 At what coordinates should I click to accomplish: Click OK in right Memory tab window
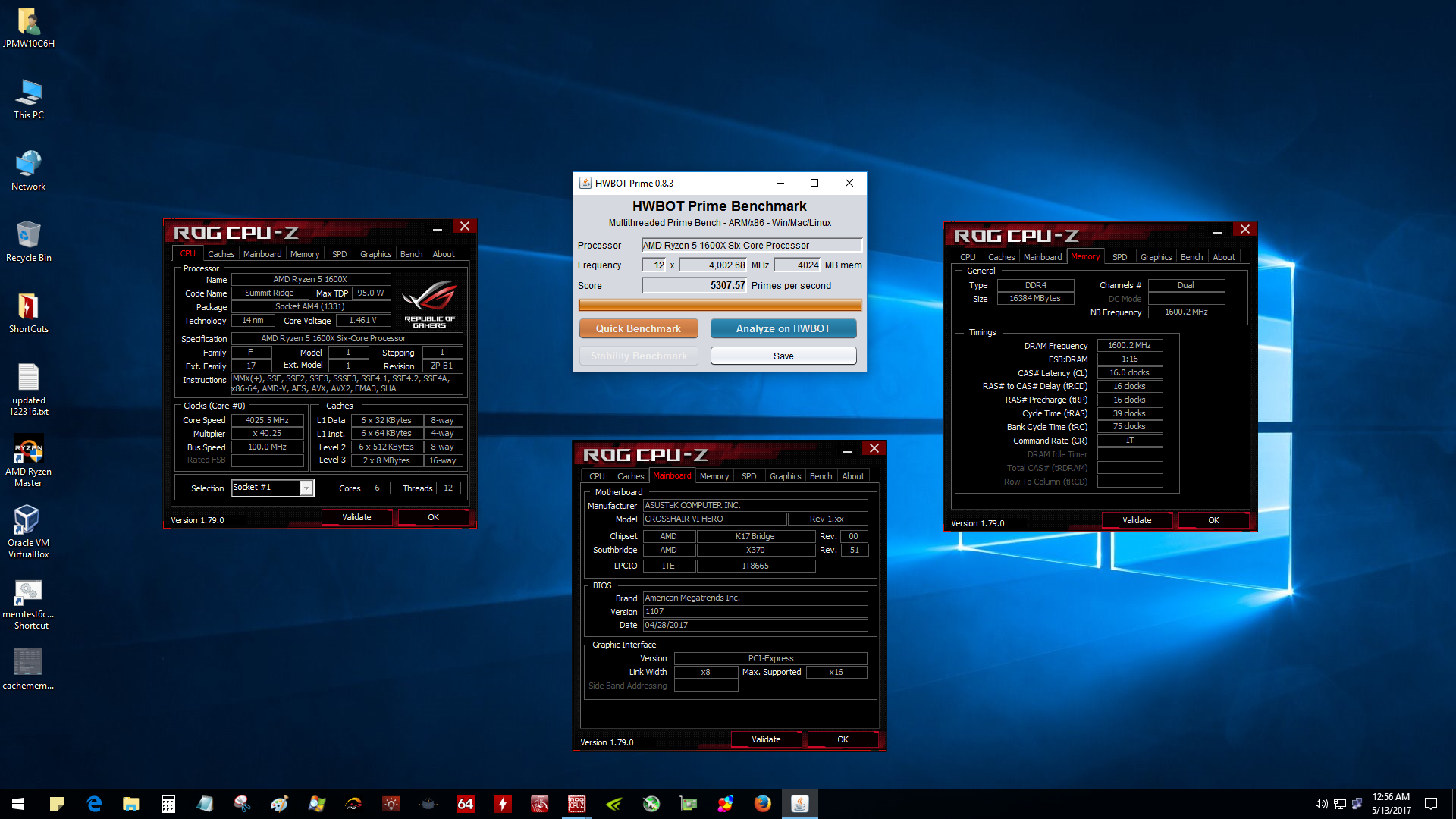click(1213, 520)
